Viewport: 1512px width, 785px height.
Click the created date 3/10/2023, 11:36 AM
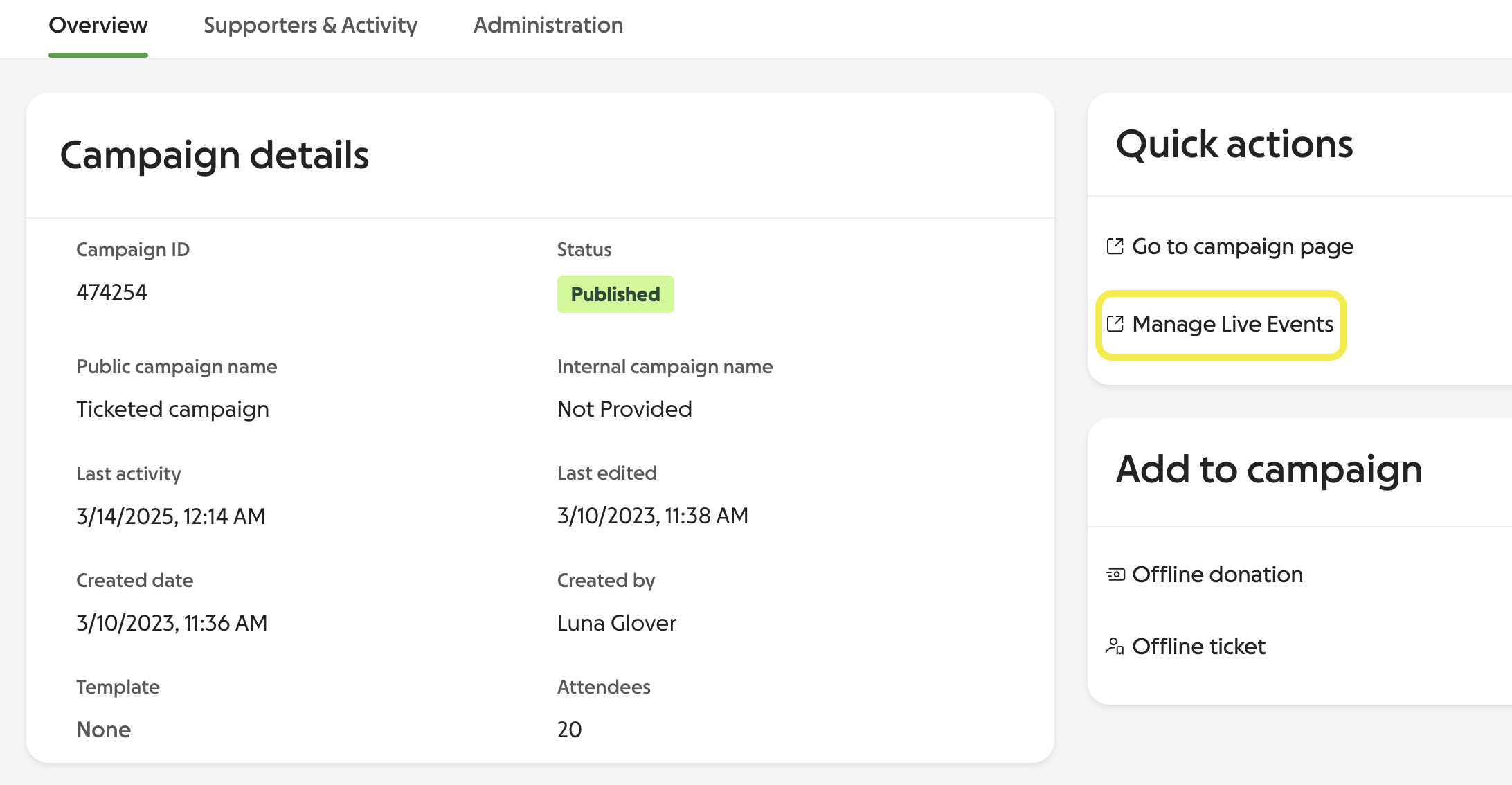(x=172, y=623)
